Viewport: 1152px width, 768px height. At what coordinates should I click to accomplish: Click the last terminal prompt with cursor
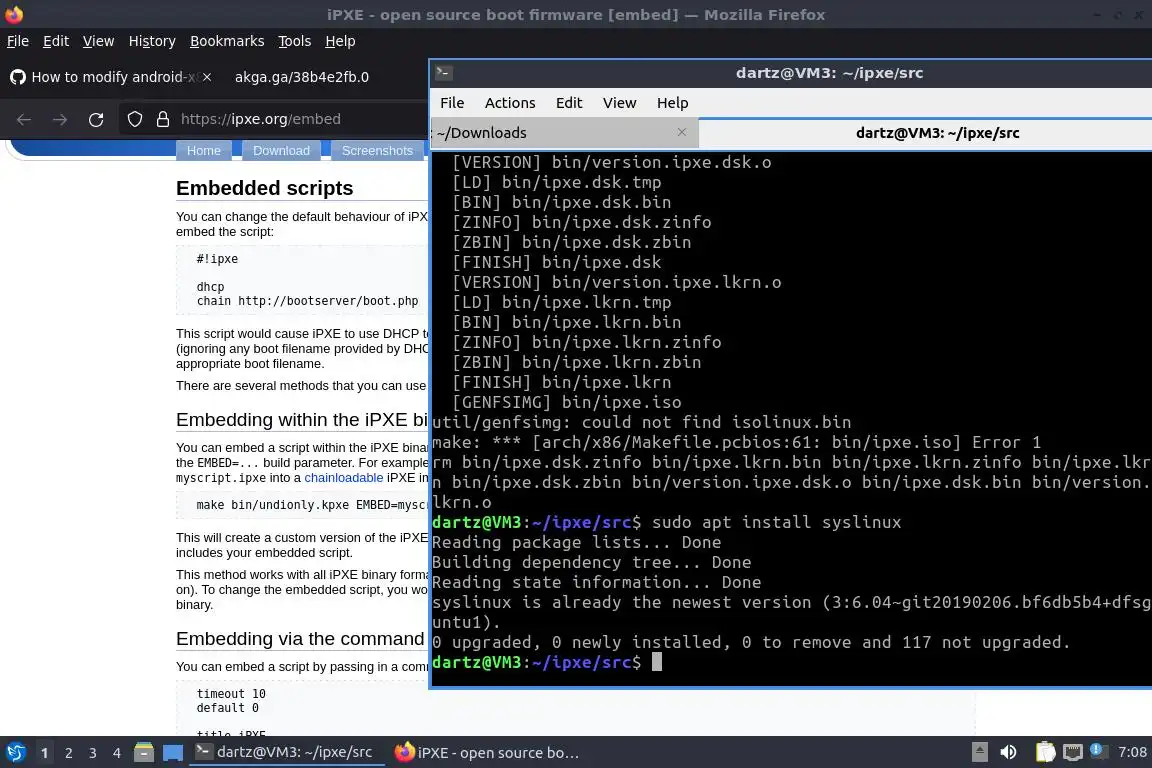pos(547,662)
